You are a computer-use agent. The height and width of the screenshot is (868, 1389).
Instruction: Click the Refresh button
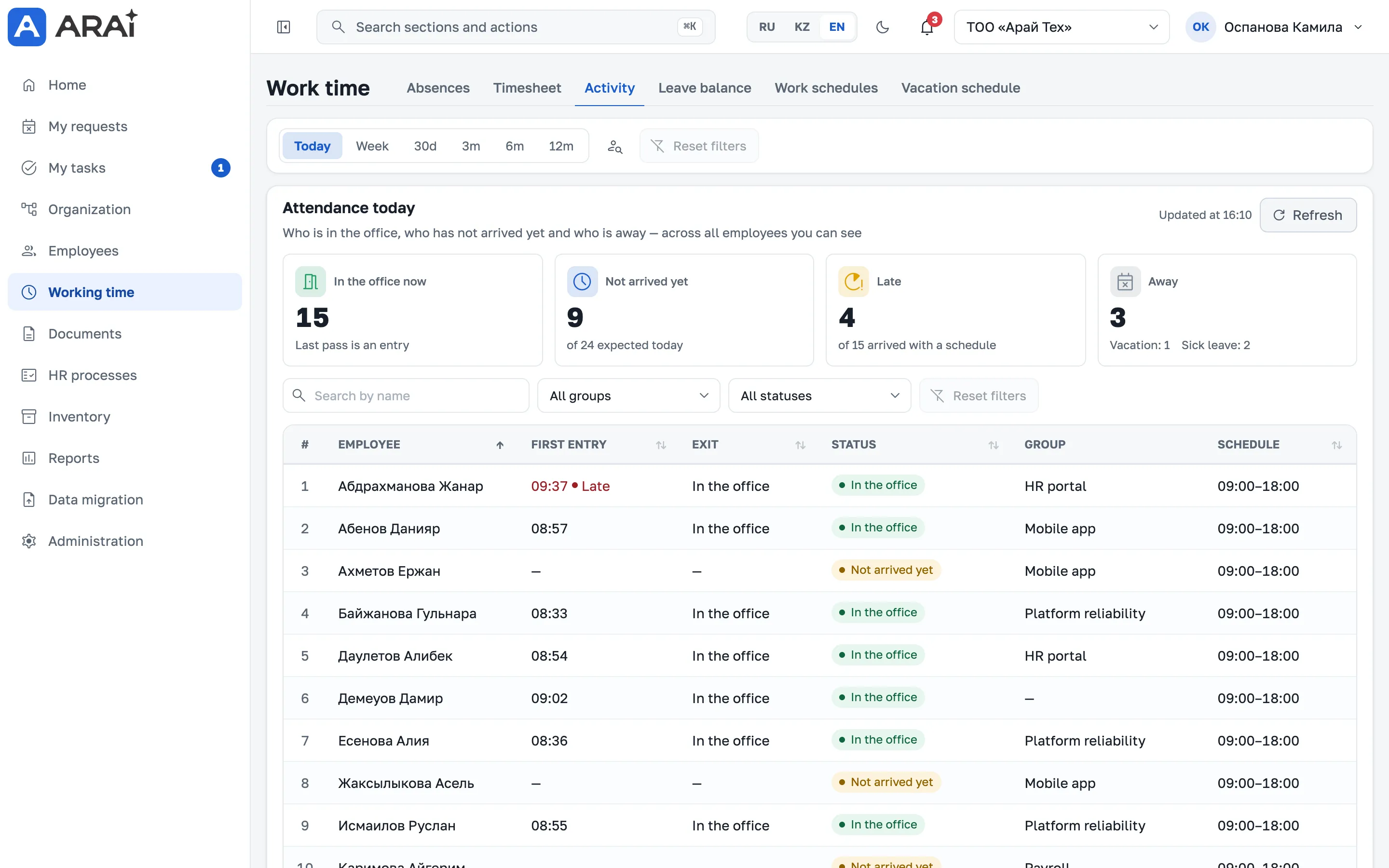point(1308,215)
